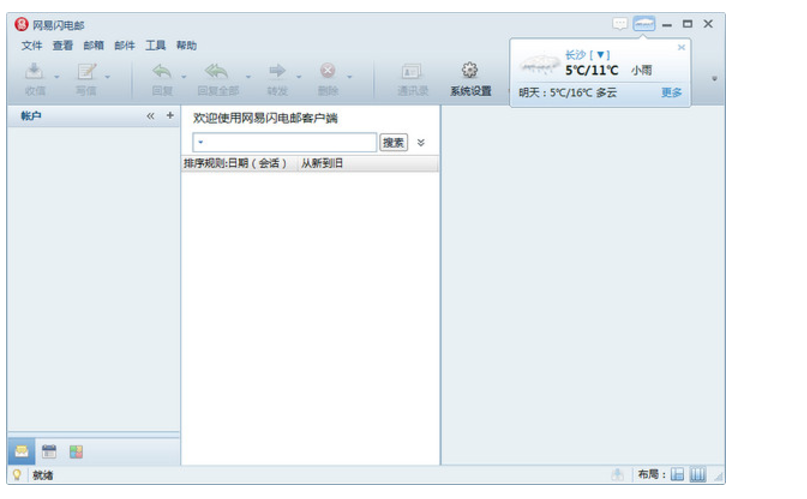Click the 长沙 city name link
The image size is (807, 499).
coord(575,55)
